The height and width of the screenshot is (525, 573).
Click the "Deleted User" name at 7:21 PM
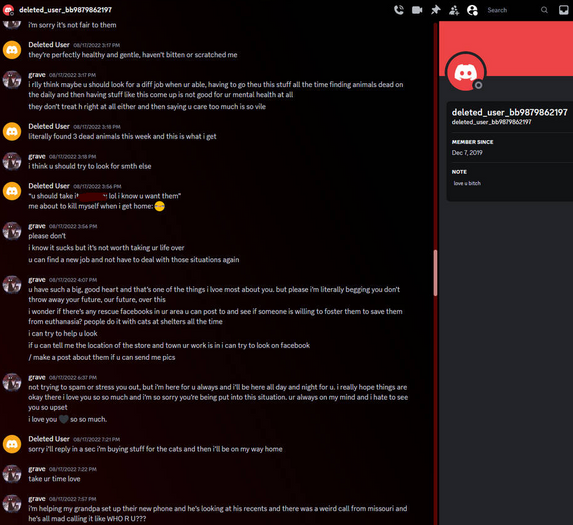click(x=49, y=439)
